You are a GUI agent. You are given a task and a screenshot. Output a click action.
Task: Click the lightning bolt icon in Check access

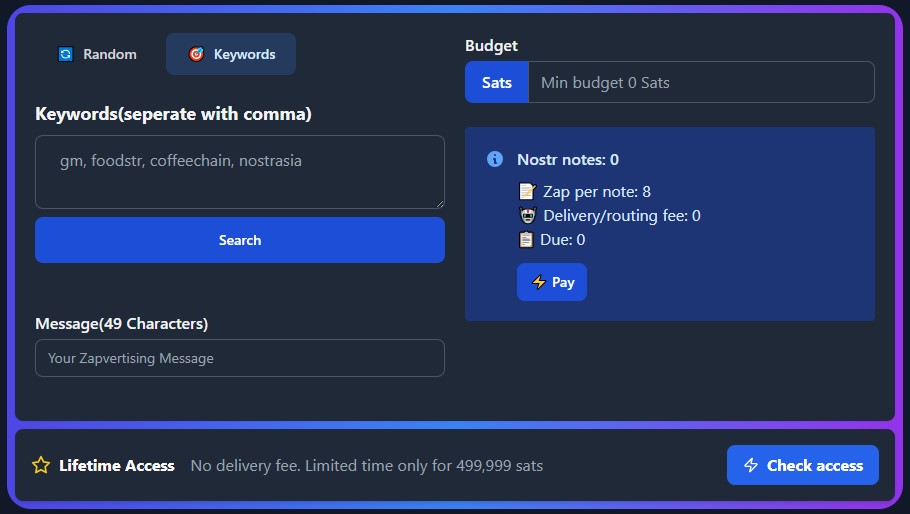click(x=751, y=465)
